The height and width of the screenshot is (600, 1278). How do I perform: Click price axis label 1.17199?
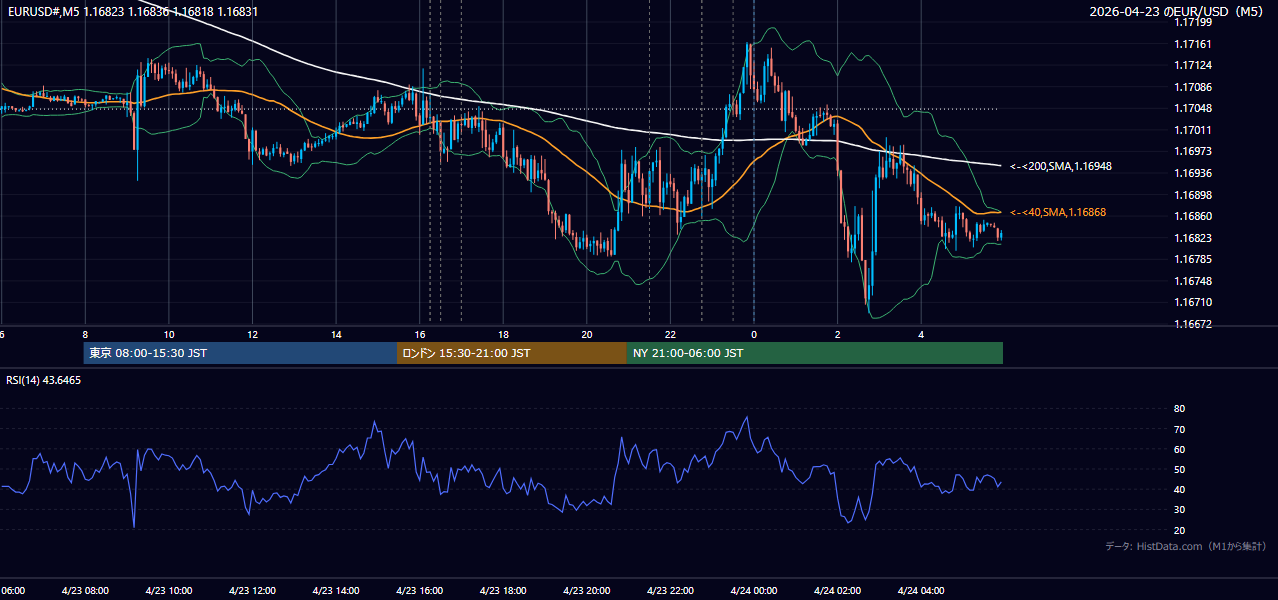click(1193, 22)
